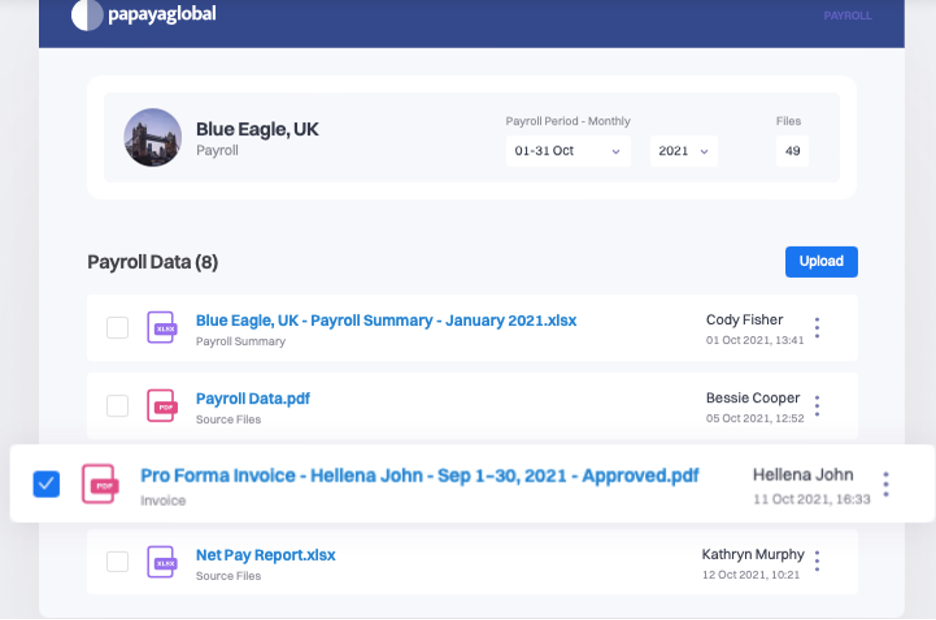Click the Payroll Data (8) section heading
This screenshot has width=936, height=620.
point(155,262)
